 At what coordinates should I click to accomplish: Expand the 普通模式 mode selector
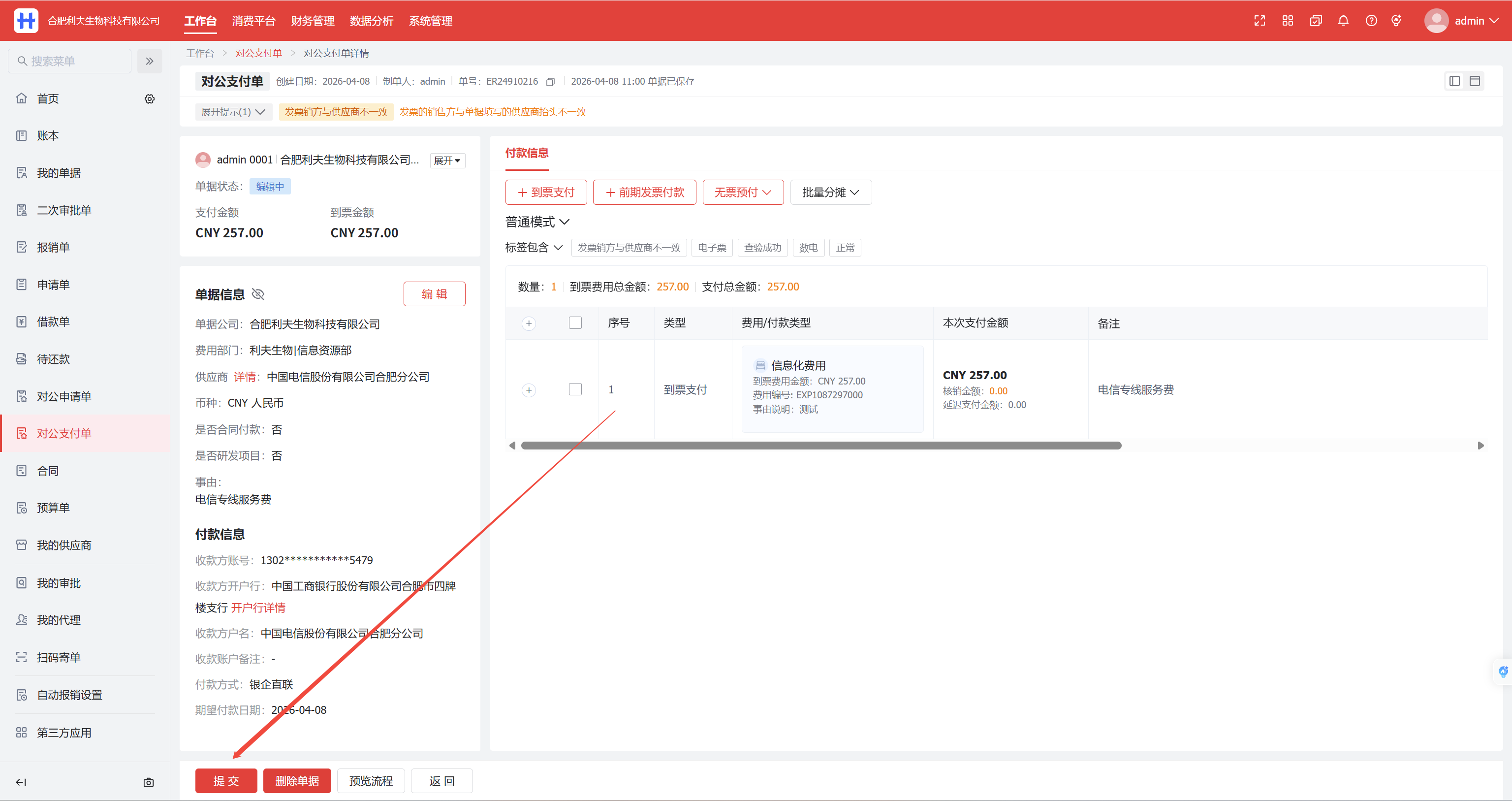537,222
